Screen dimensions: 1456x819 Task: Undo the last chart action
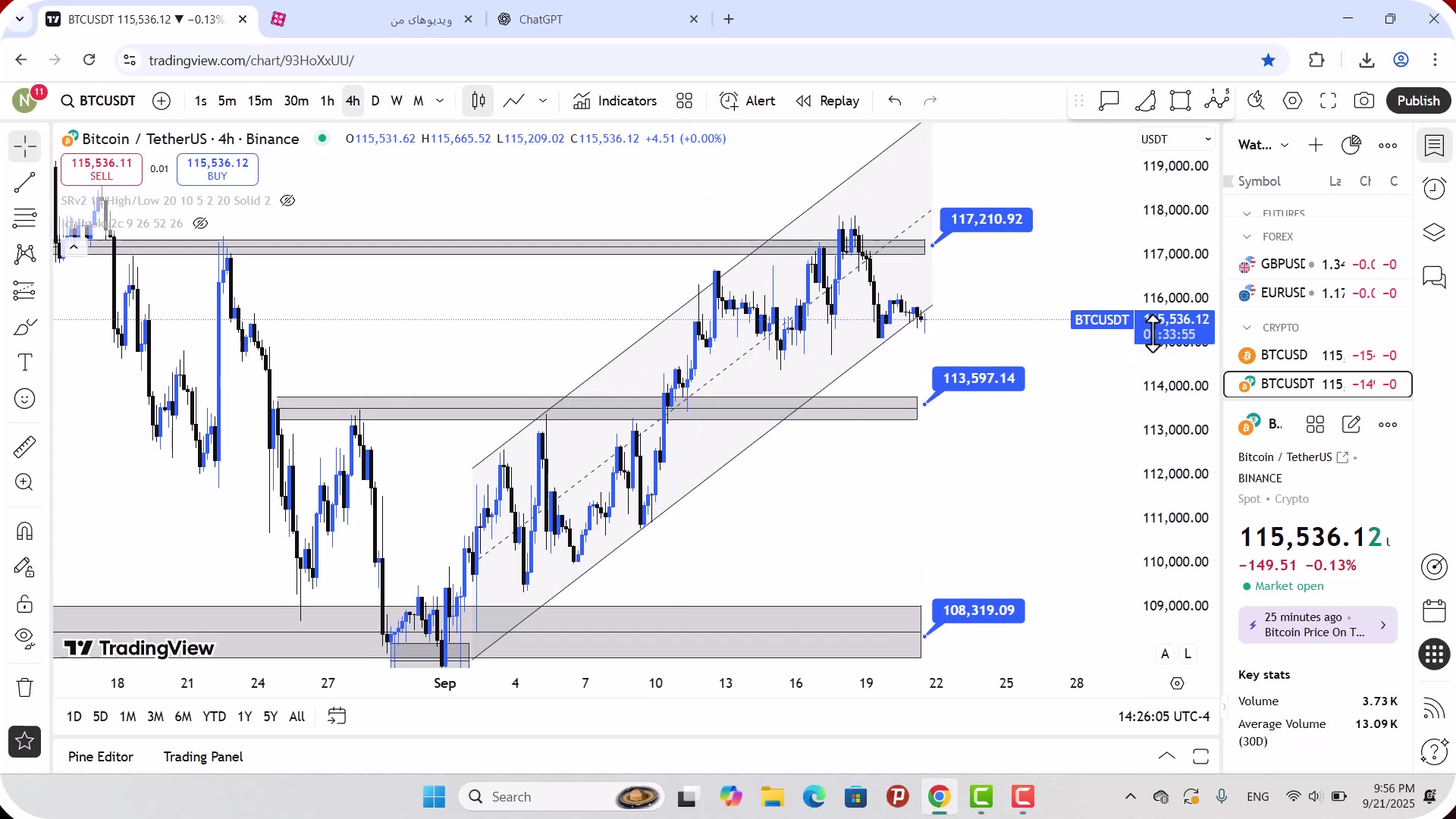point(895,101)
